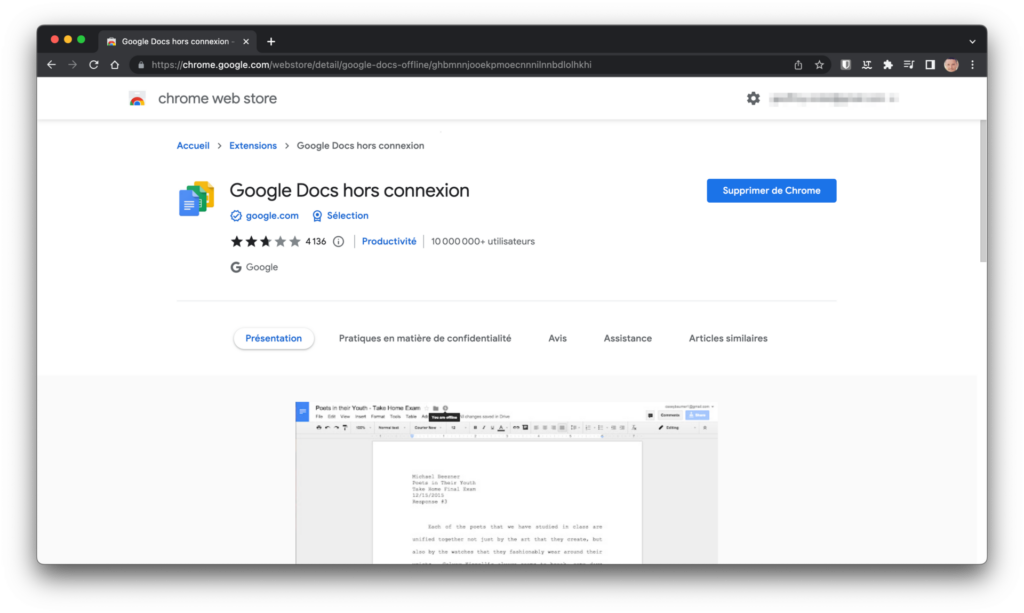Image resolution: width=1024 pixels, height=613 pixels.
Task: Open the Productivité category link
Action: 389,241
